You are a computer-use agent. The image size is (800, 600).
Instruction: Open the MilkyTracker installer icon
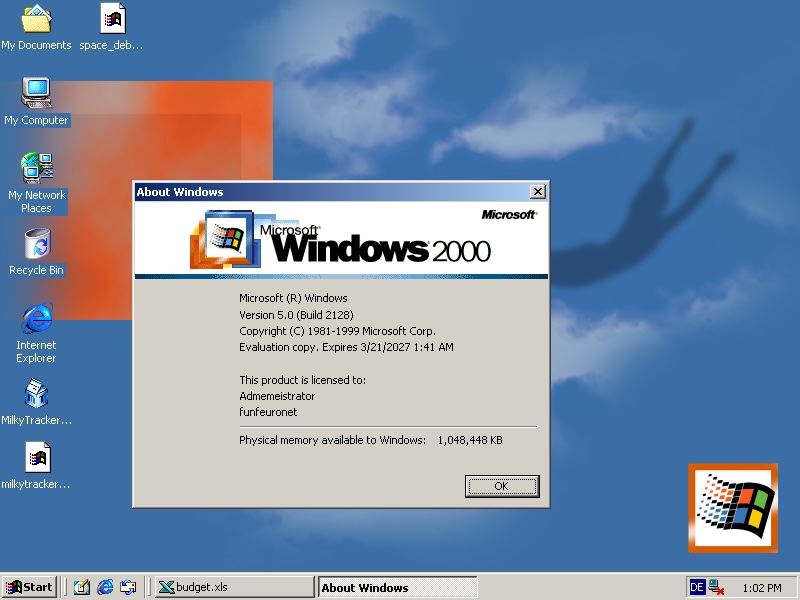(36, 394)
